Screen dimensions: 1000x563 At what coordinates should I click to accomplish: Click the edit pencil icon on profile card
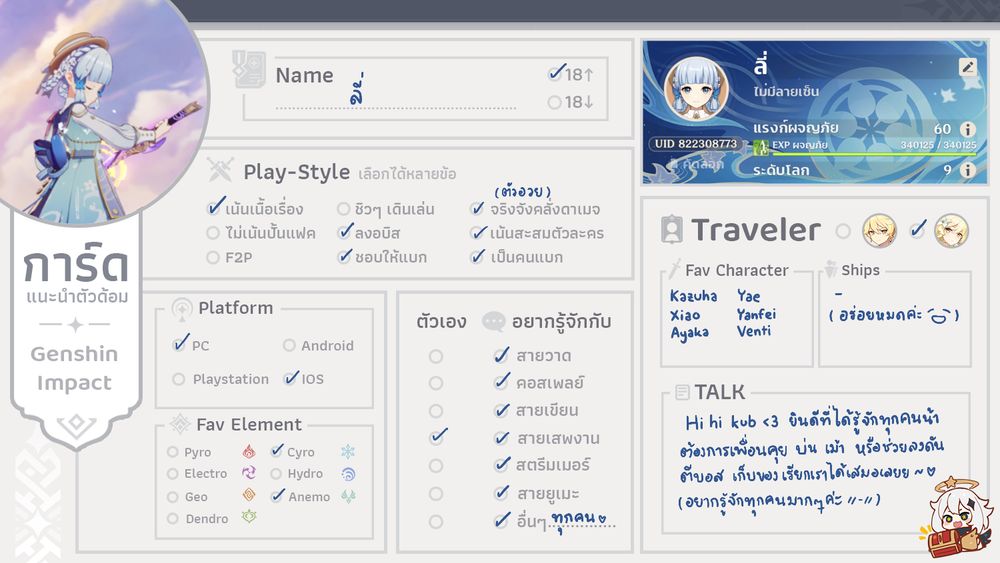coord(967,67)
